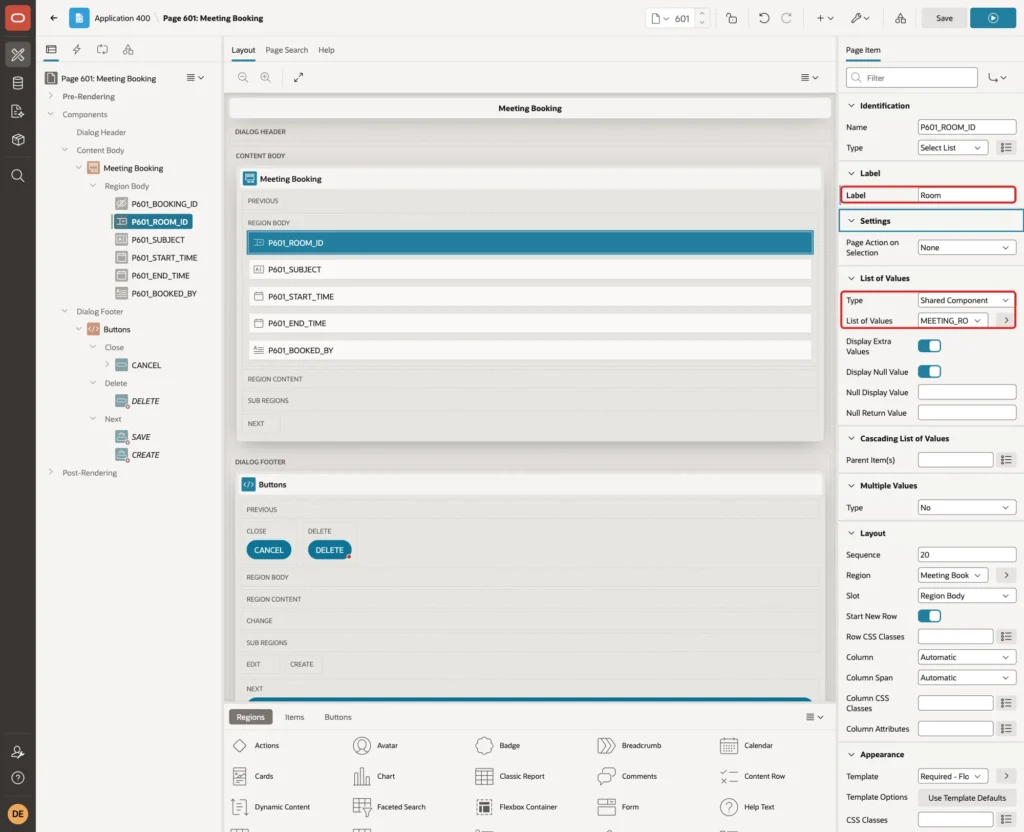Expand the Pre-Rendering tree node

pos(51,96)
